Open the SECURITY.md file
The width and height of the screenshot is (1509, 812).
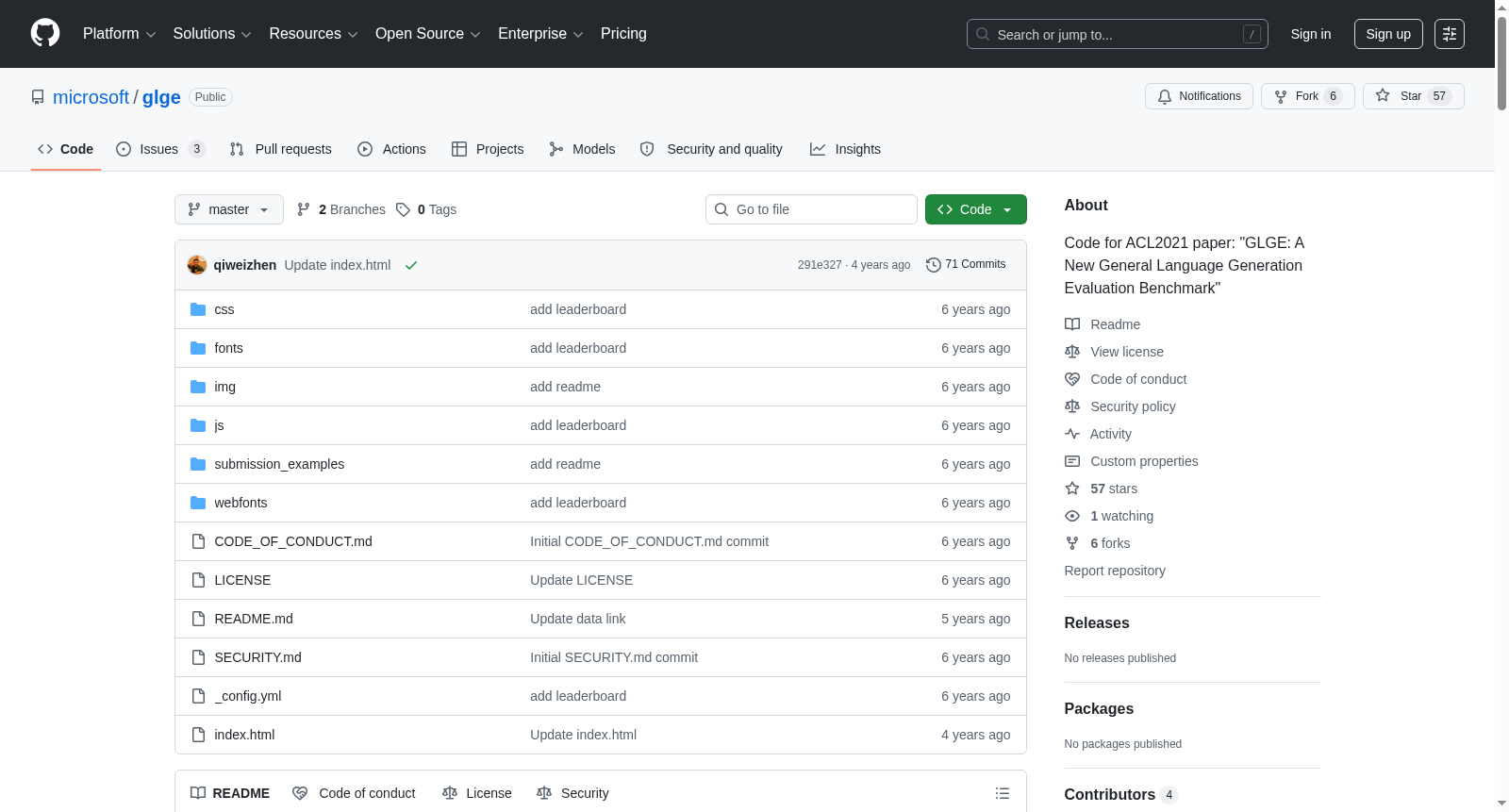257,657
